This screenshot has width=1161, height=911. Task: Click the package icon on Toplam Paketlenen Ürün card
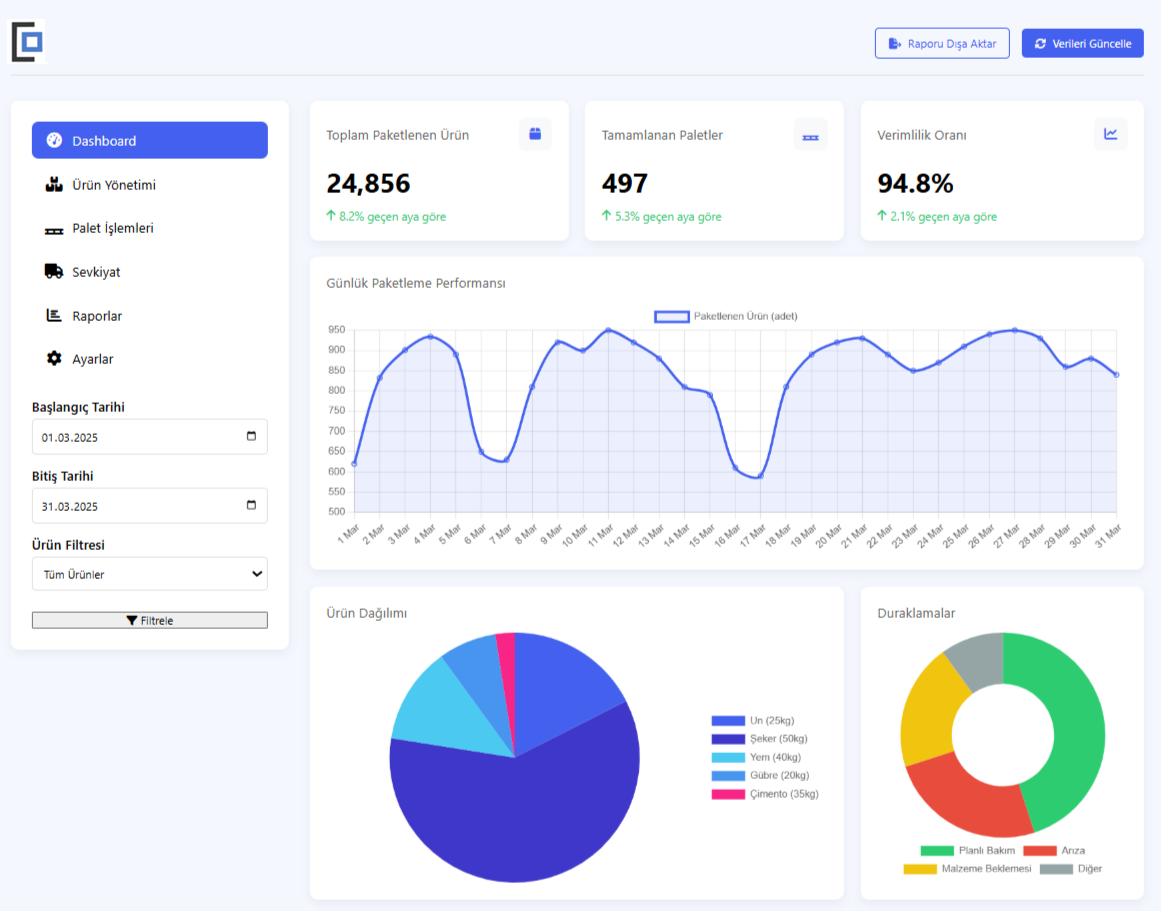point(535,134)
